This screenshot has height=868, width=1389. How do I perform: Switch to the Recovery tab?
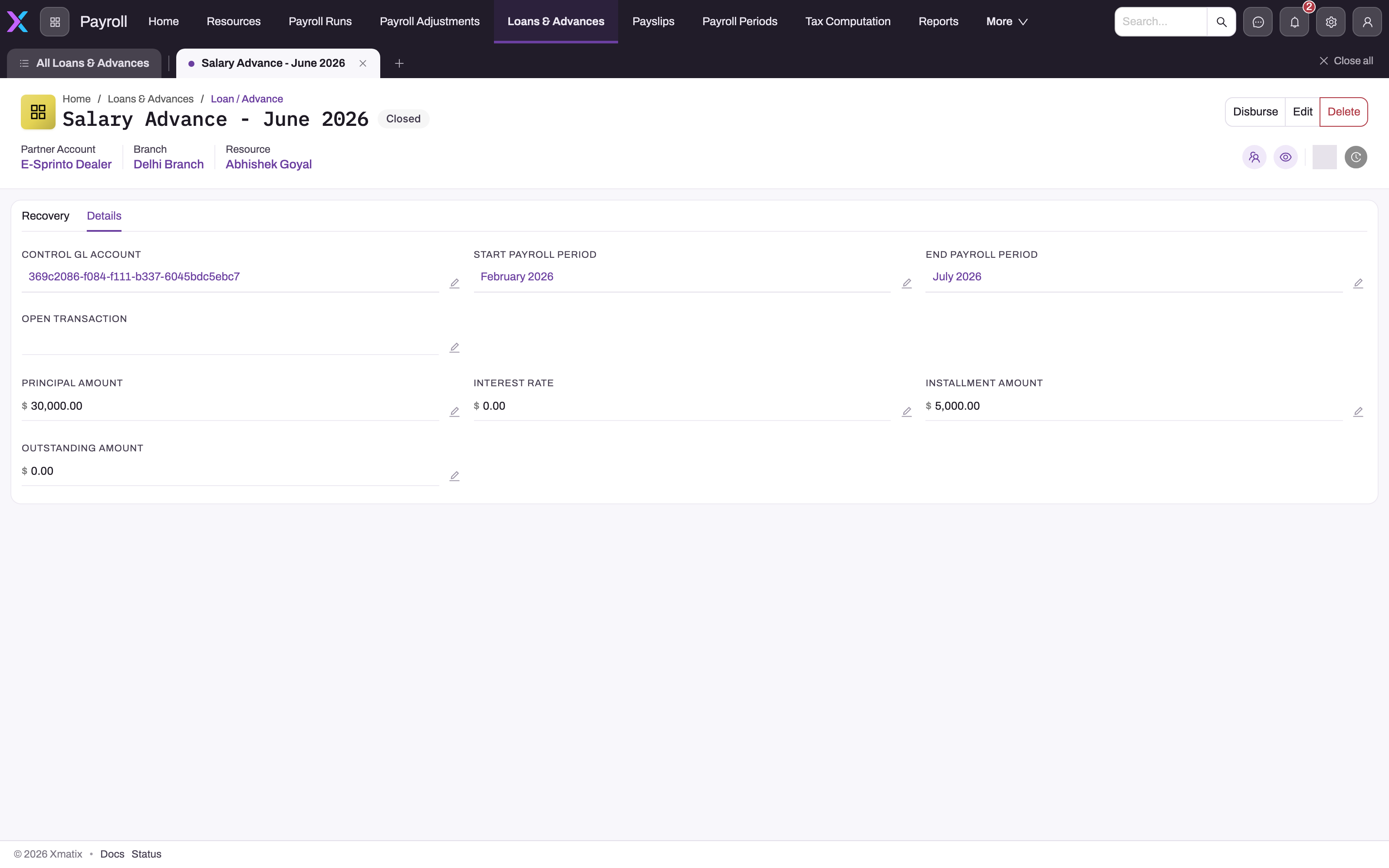pos(45,216)
